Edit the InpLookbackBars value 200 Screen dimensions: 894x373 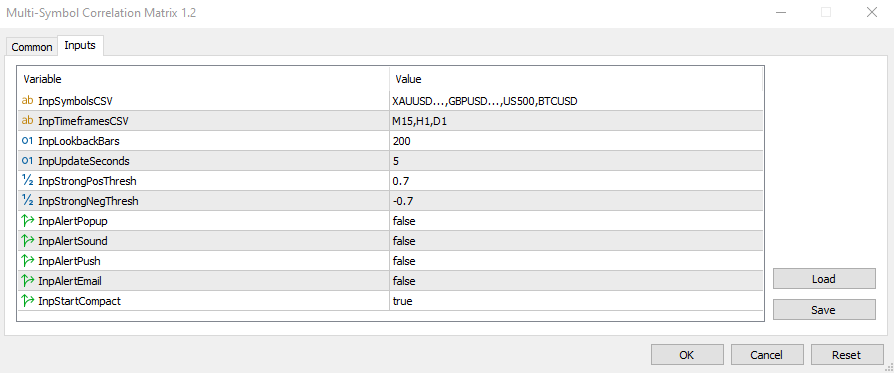[x=576, y=141]
